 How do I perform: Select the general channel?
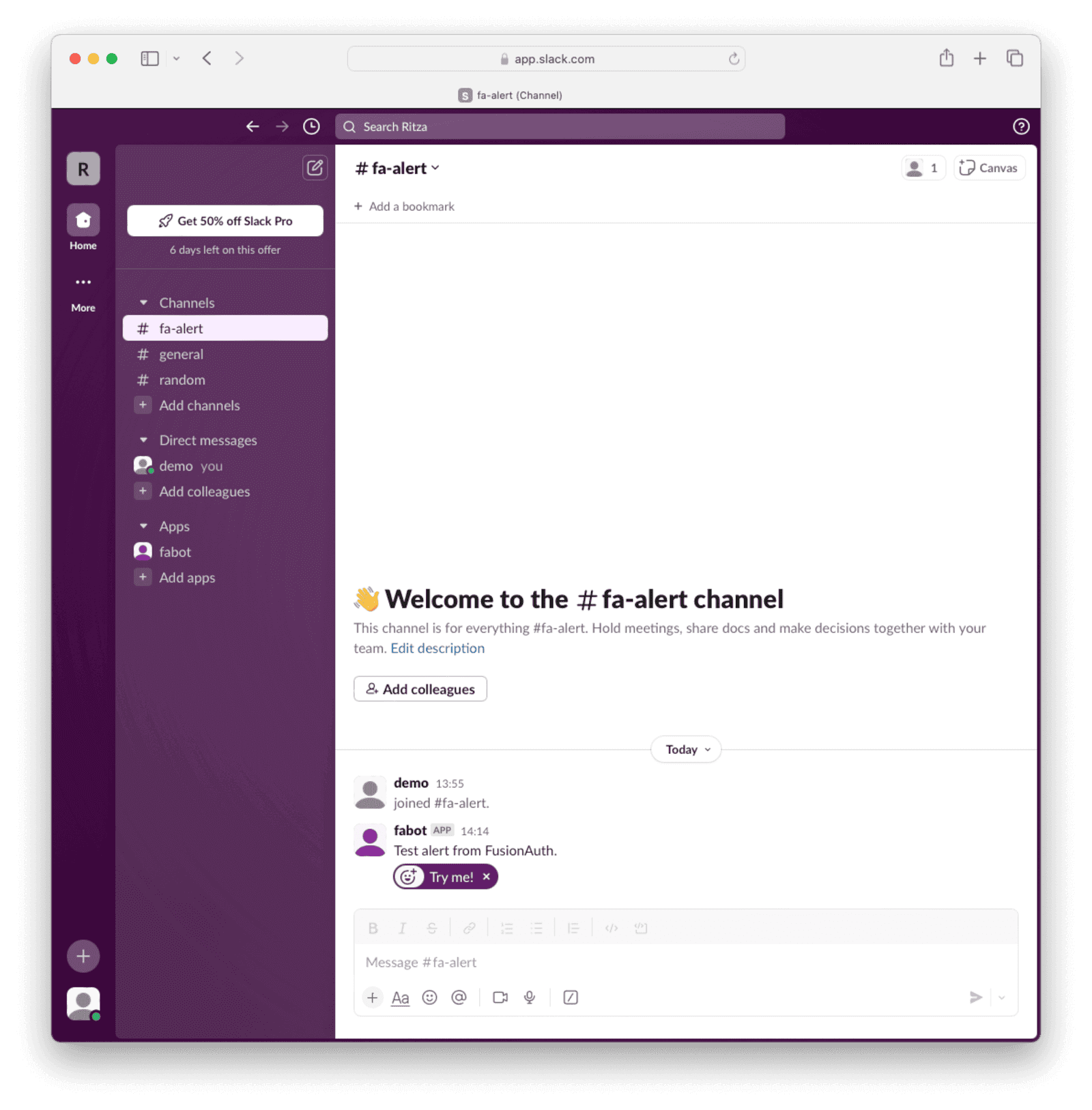225,354
